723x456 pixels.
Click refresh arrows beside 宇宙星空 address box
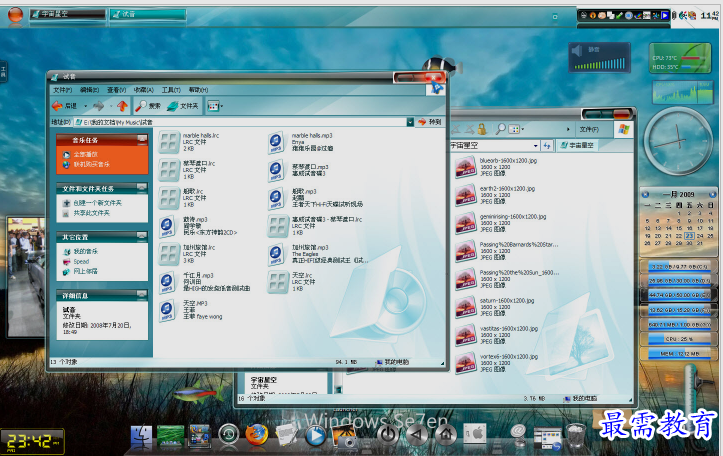tap(547, 146)
